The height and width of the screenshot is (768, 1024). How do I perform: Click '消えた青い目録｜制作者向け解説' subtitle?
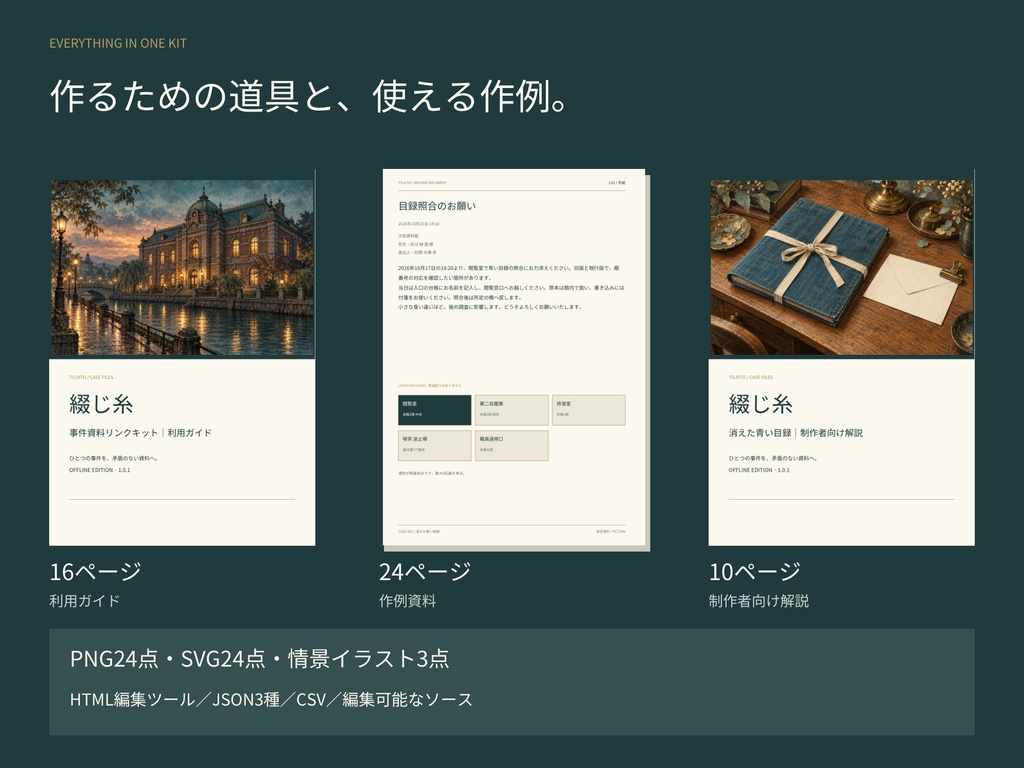[795, 432]
